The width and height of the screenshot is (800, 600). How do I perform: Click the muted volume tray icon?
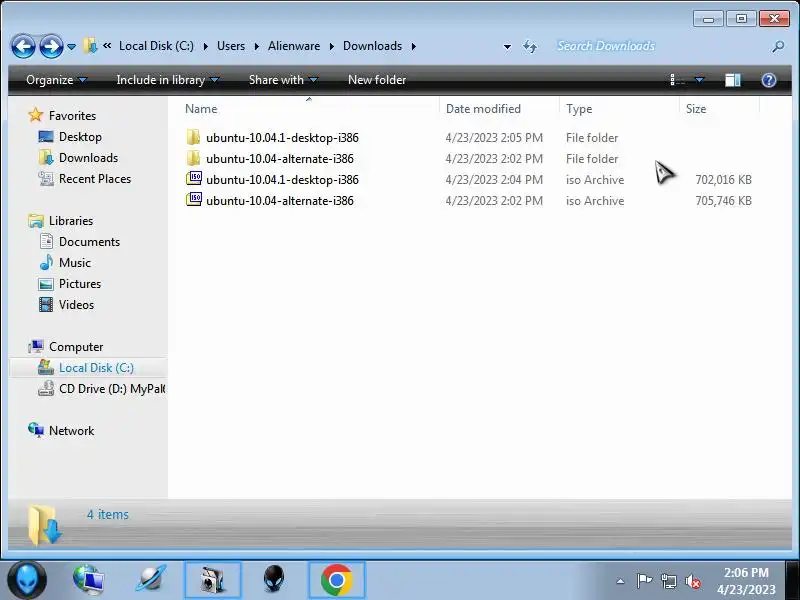[x=692, y=581]
